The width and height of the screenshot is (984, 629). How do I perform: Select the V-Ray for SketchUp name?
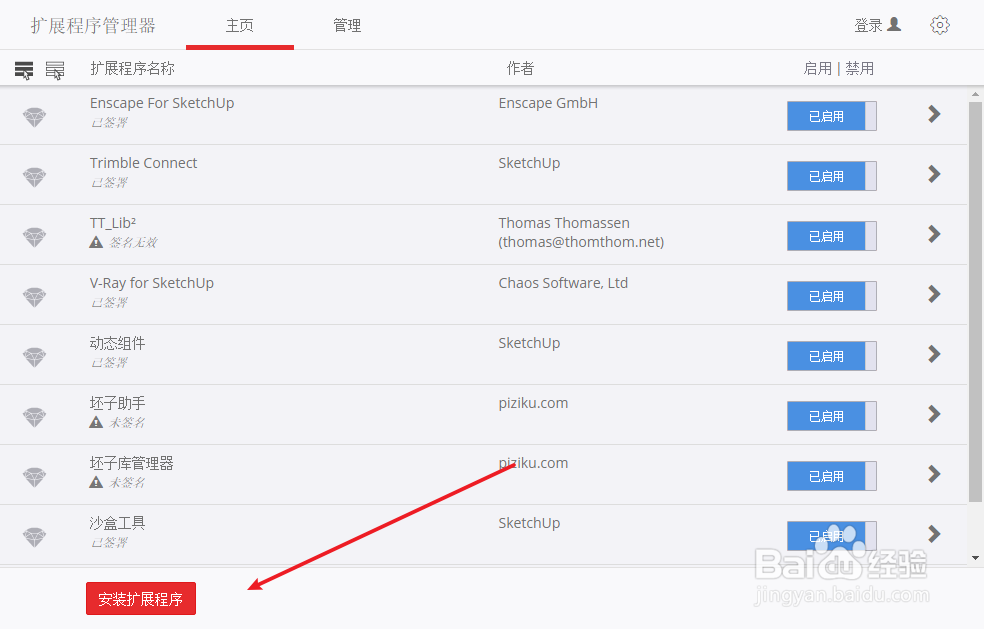pos(152,283)
